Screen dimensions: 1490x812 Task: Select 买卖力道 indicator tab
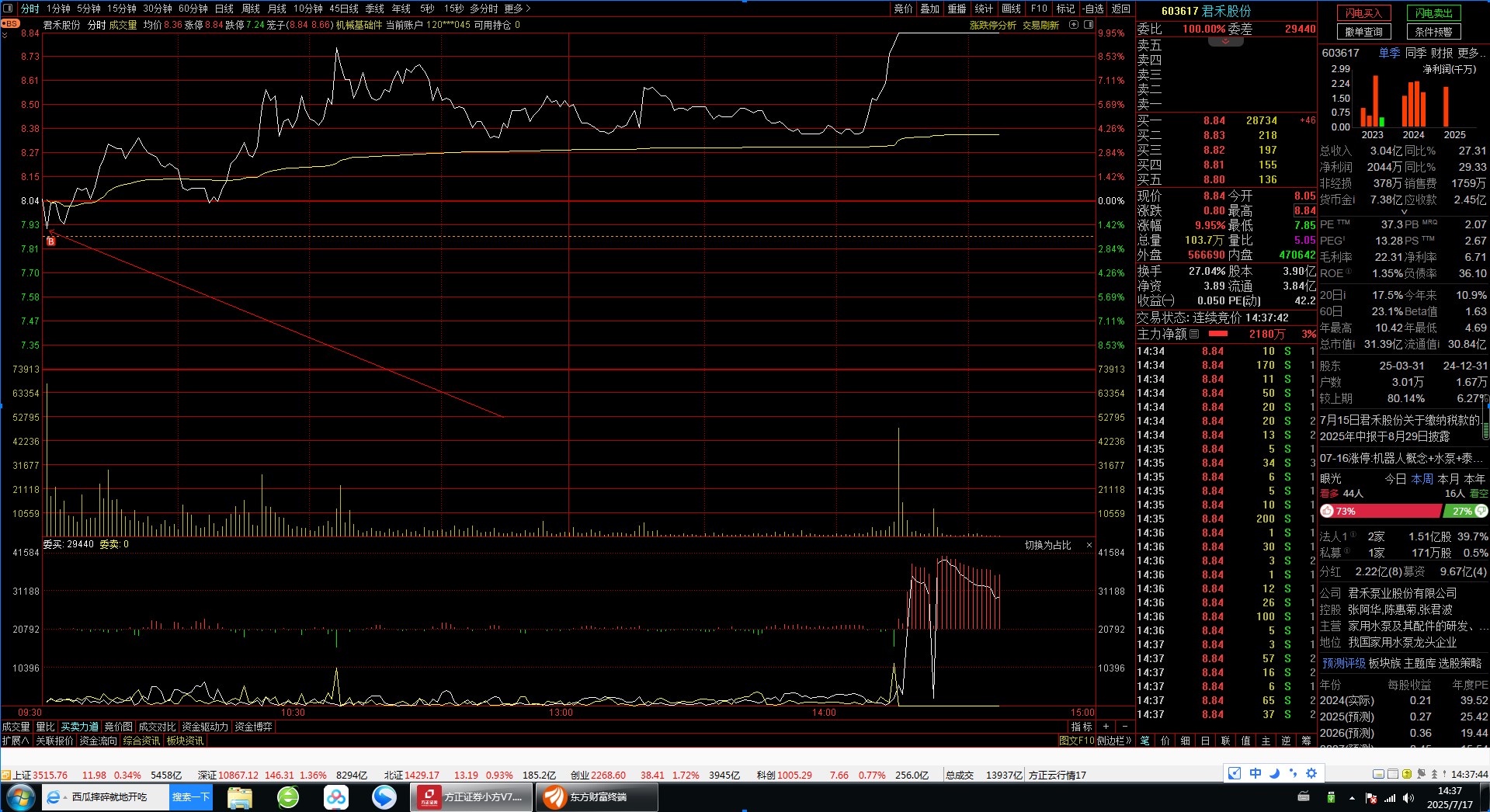click(x=79, y=727)
